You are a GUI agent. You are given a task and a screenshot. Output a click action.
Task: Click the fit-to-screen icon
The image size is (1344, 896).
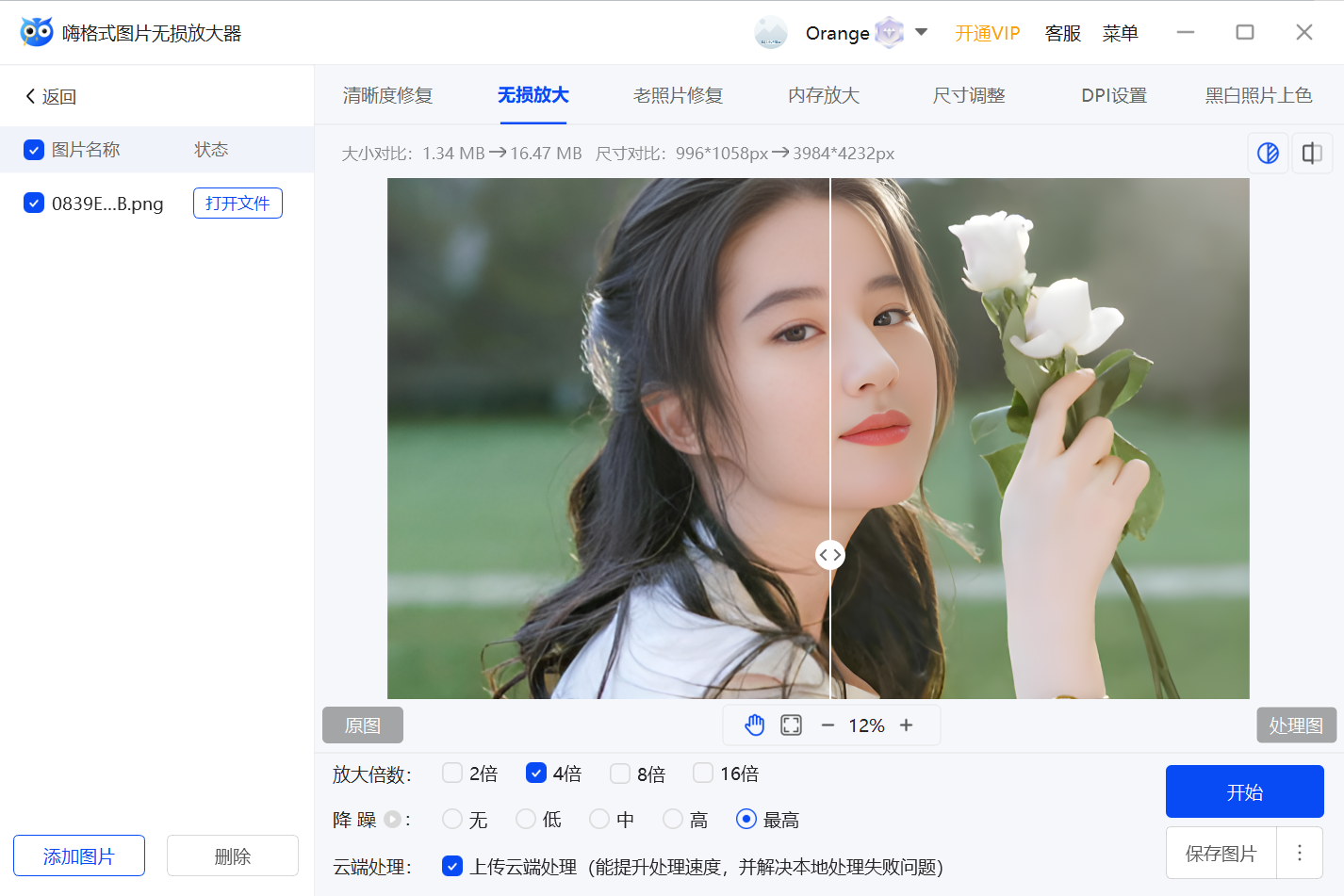(x=791, y=725)
